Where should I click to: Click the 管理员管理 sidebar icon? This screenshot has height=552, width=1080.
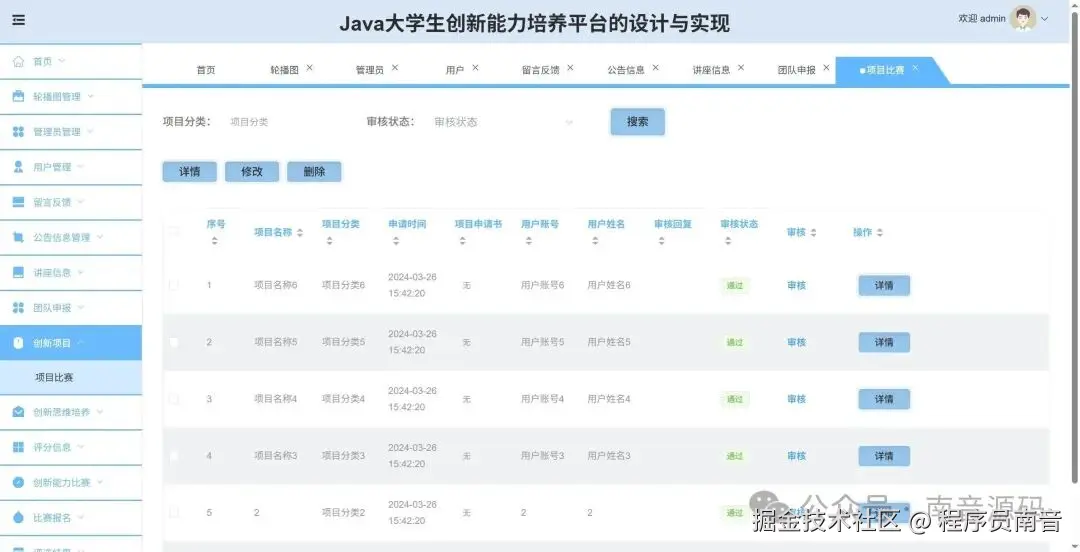[x=19, y=132]
